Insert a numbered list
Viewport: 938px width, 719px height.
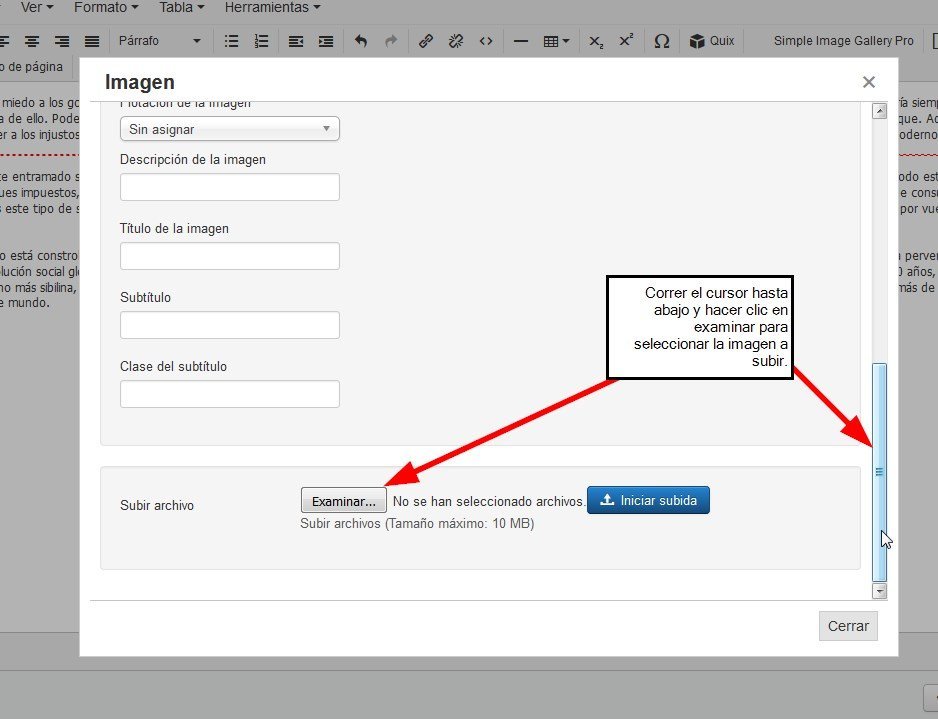tap(261, 41)
